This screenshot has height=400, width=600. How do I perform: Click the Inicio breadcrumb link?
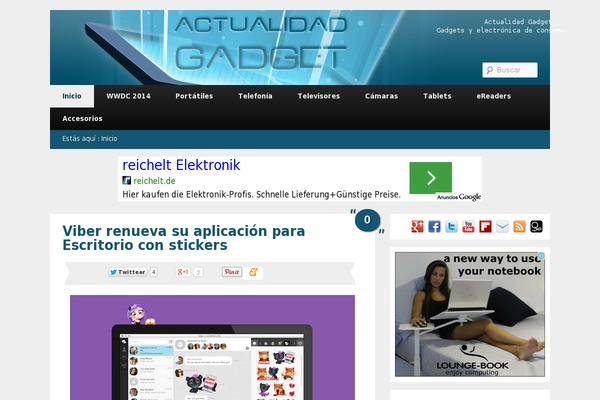click(109, 139)
